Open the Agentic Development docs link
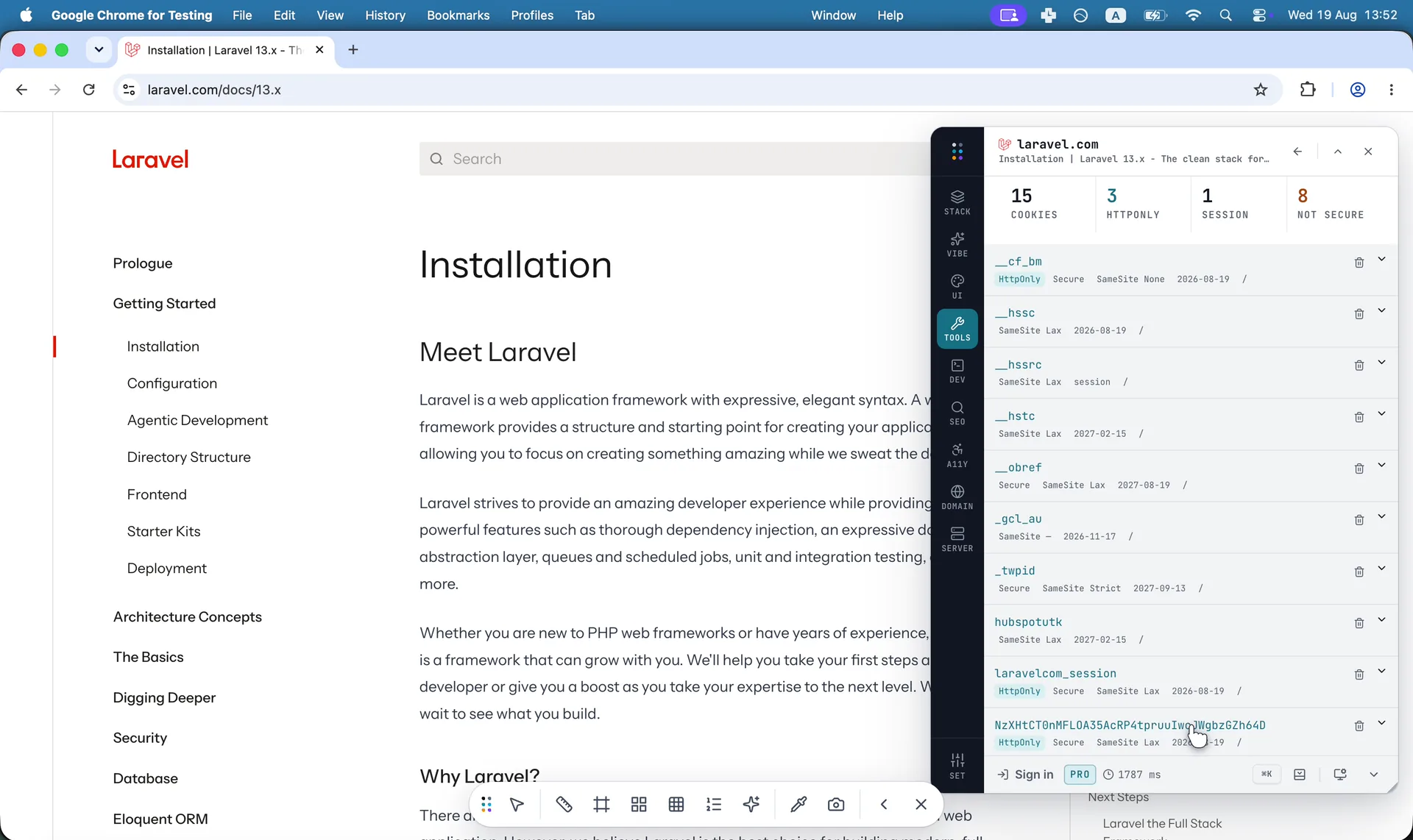The width and height of the screenshot is (1413, 840). (x=197, y=420)
